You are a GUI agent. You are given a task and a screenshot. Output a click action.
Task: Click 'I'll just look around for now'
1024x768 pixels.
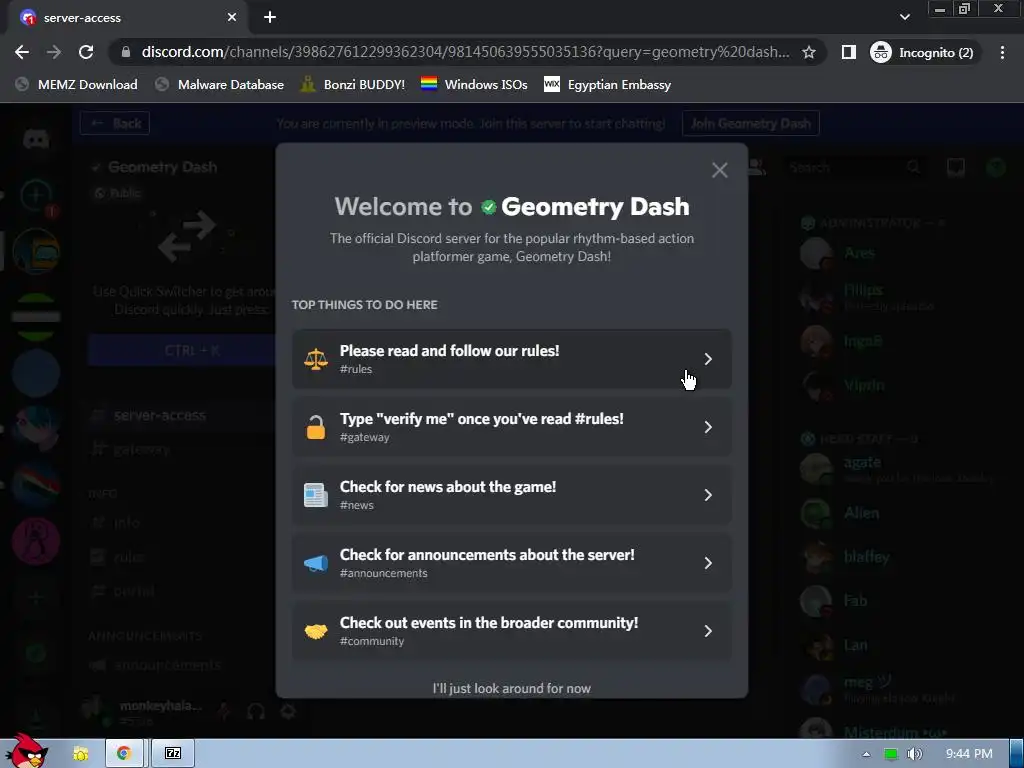pos(511,688)
